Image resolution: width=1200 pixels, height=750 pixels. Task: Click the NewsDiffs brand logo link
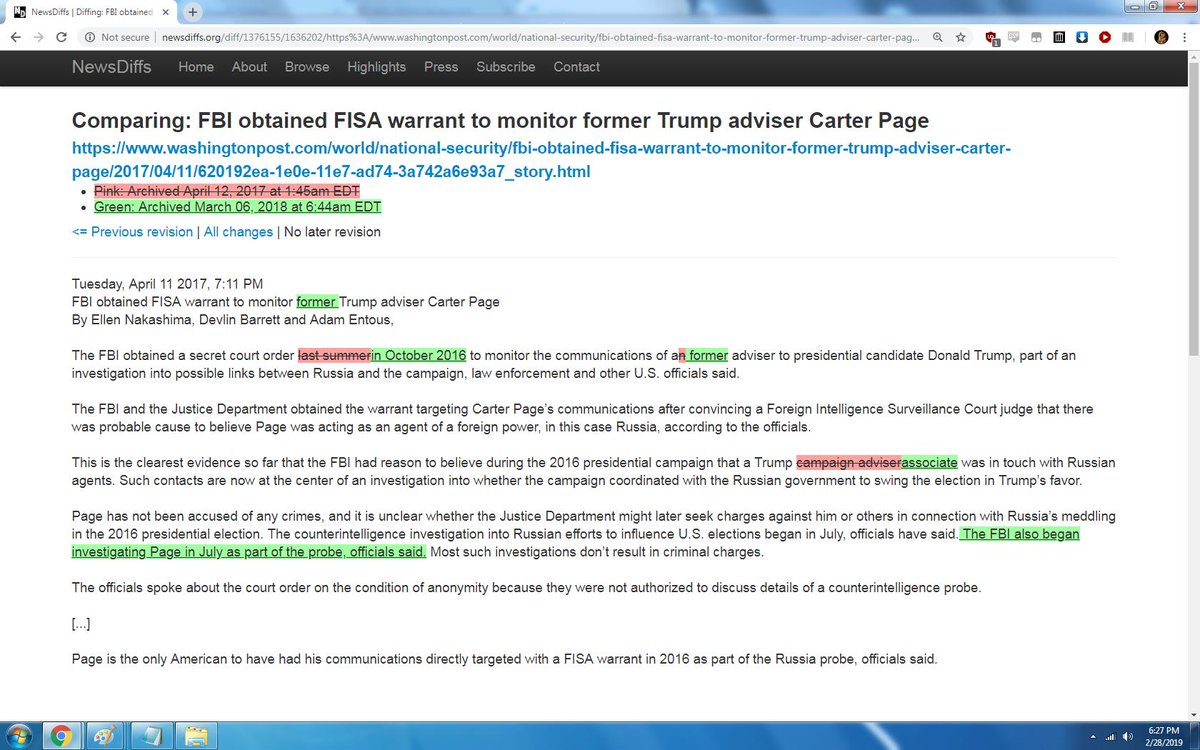coord(112,67)
